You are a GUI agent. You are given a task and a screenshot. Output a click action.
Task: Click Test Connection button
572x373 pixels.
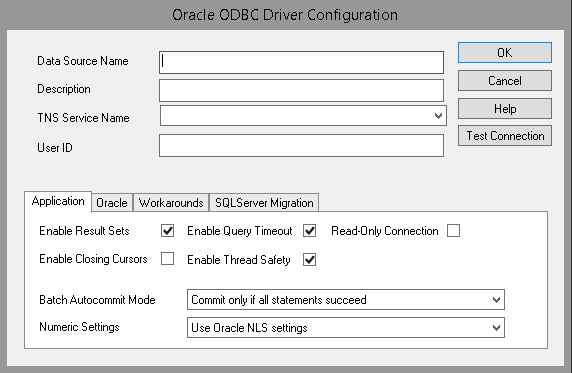(x=505, y=136)
